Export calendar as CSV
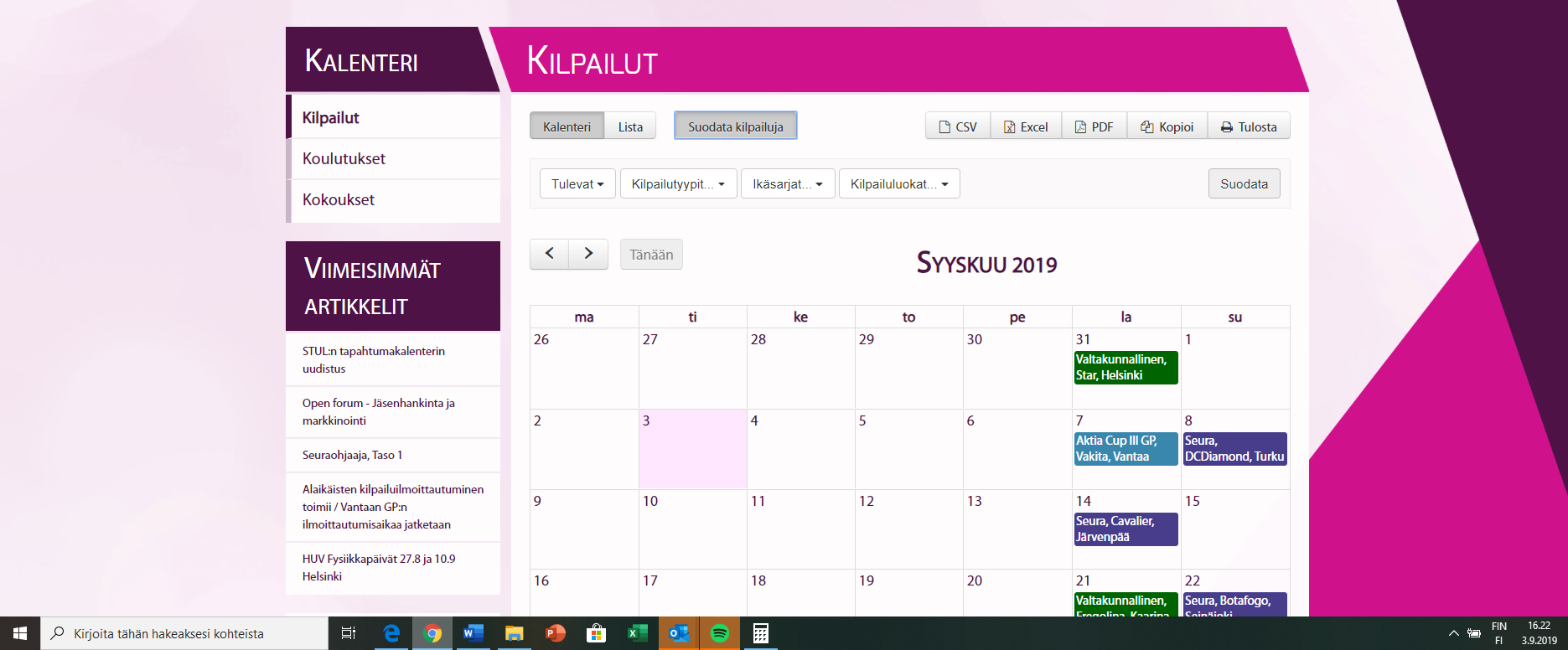This screenshot has width=1568, height=650. point(958,126)
